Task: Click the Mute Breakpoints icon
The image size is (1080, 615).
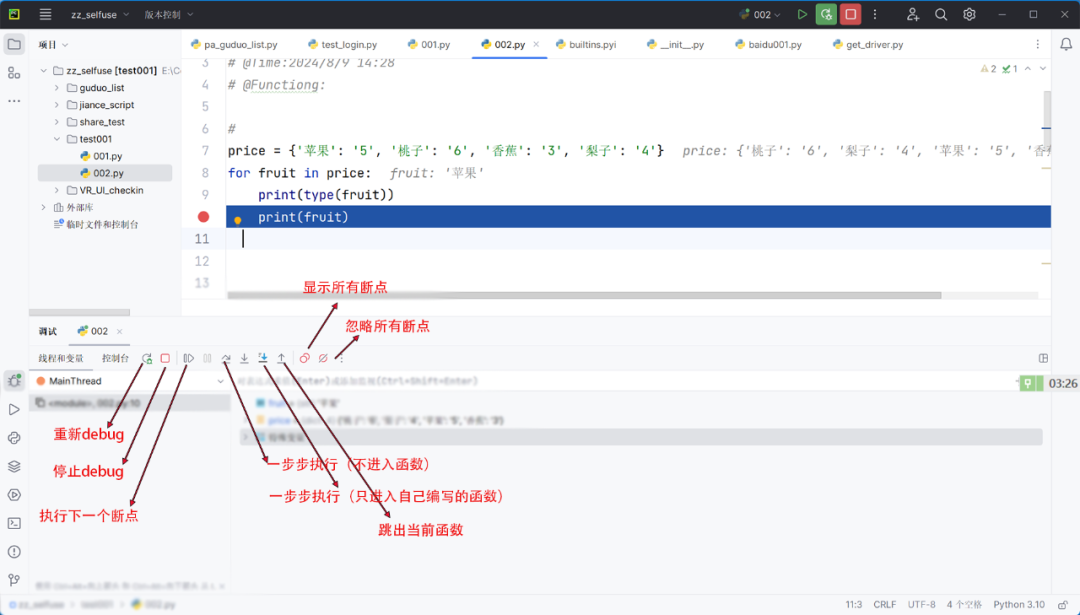Action: (321, 358)
